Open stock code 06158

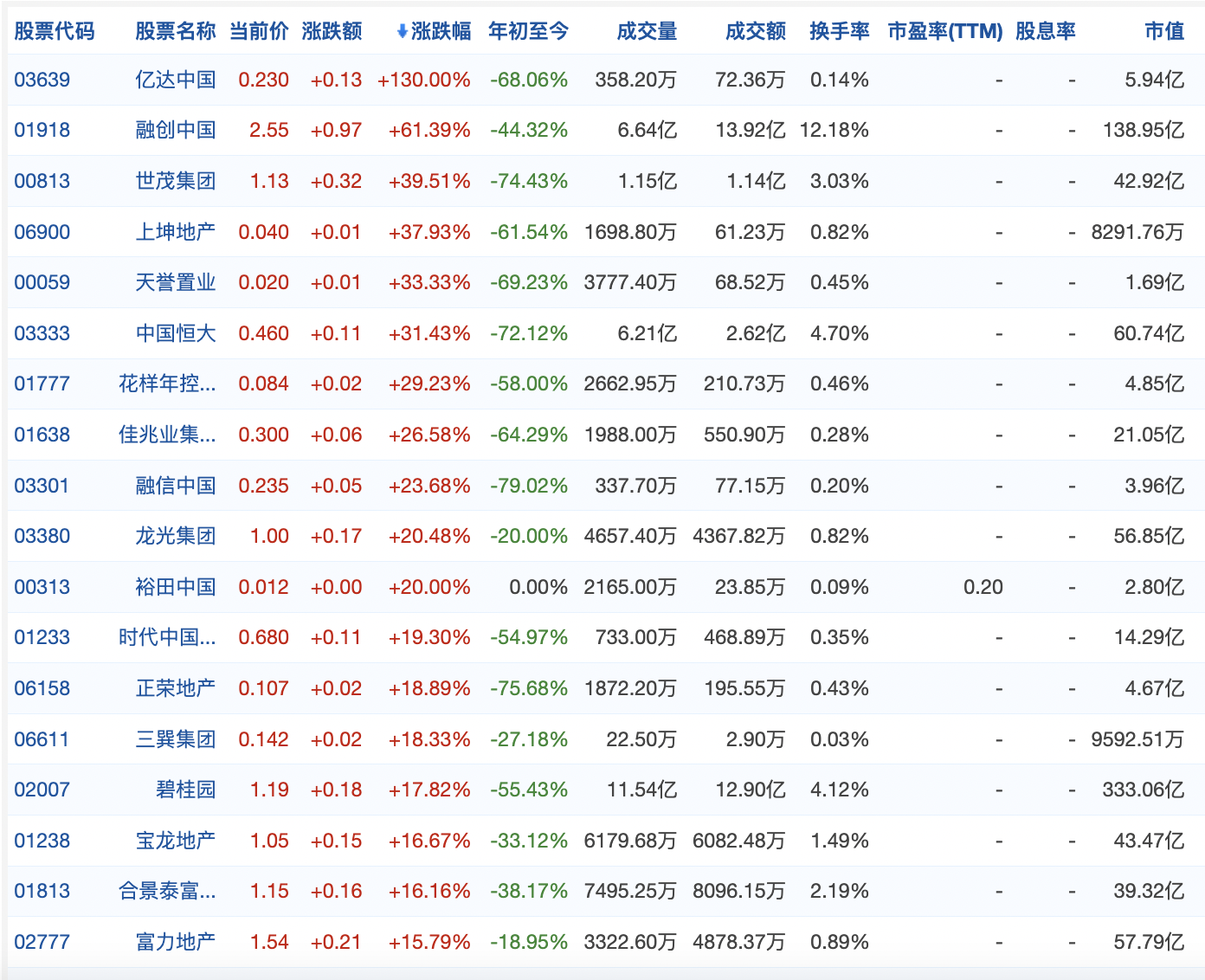42,688
